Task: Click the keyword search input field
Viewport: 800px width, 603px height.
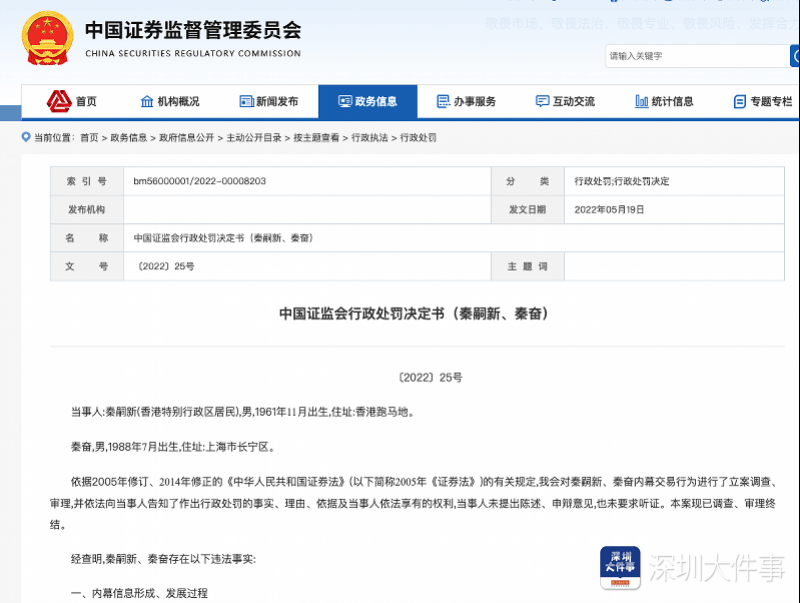Action: click(697, 56)
